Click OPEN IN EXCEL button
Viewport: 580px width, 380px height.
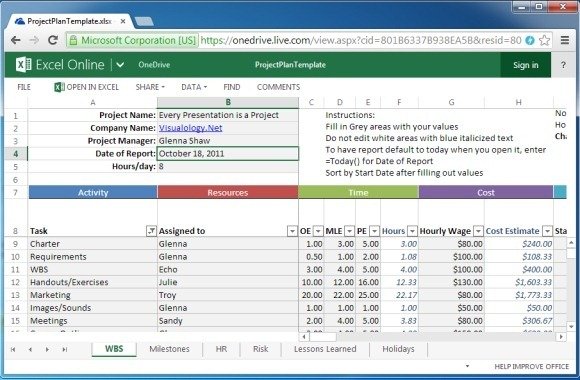(x=87, y=87)
